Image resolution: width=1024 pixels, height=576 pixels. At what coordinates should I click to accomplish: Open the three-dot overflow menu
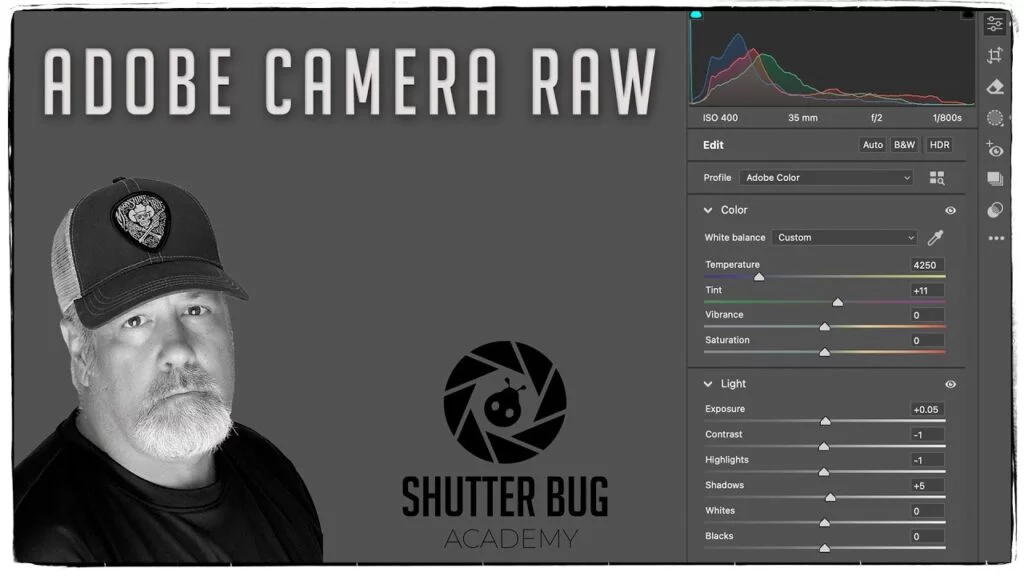click(x=995, y=238)
